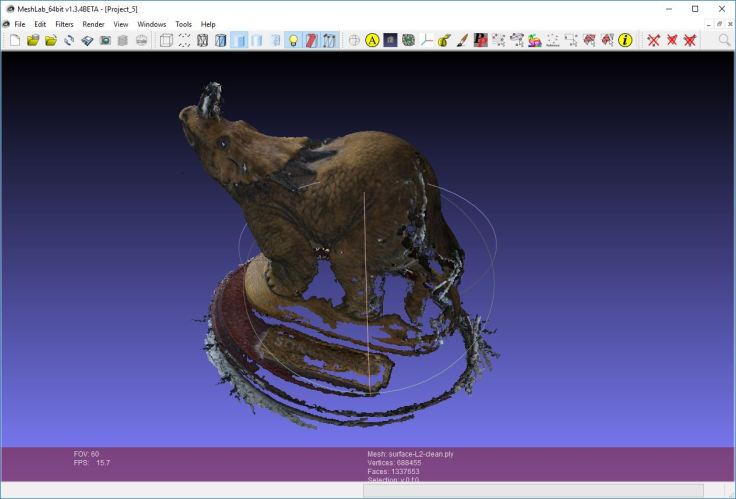736x499 pixels.
Task: Expand the Tools menu
Action: (183, 24)
